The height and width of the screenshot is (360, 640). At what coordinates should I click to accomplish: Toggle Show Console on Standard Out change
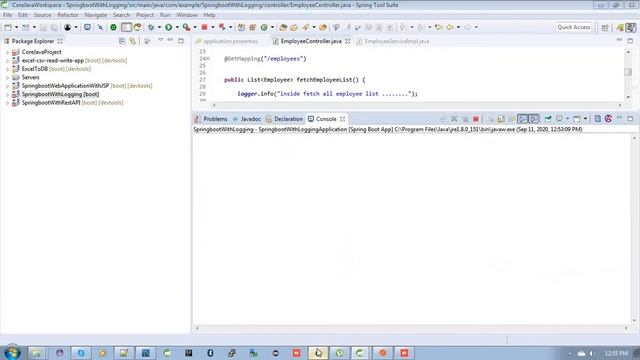tap(523, 119)
